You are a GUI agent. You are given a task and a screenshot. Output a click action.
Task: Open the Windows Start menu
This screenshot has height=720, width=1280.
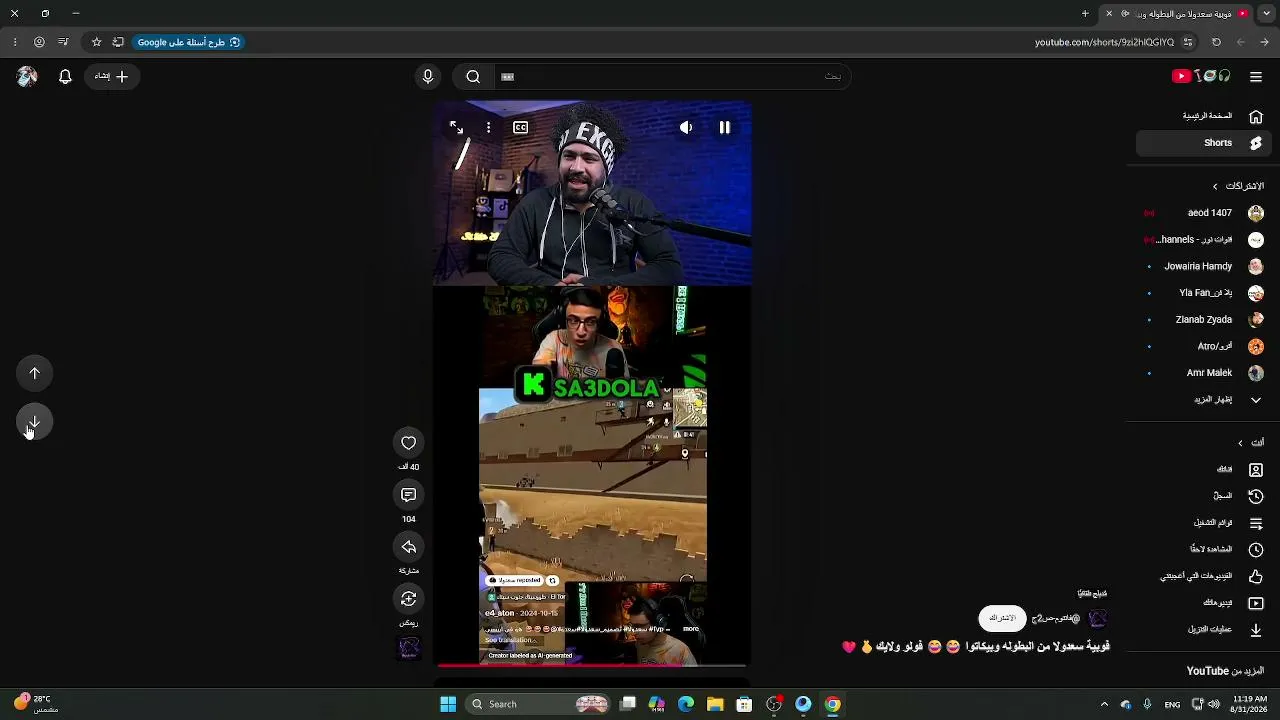(448, 704)
